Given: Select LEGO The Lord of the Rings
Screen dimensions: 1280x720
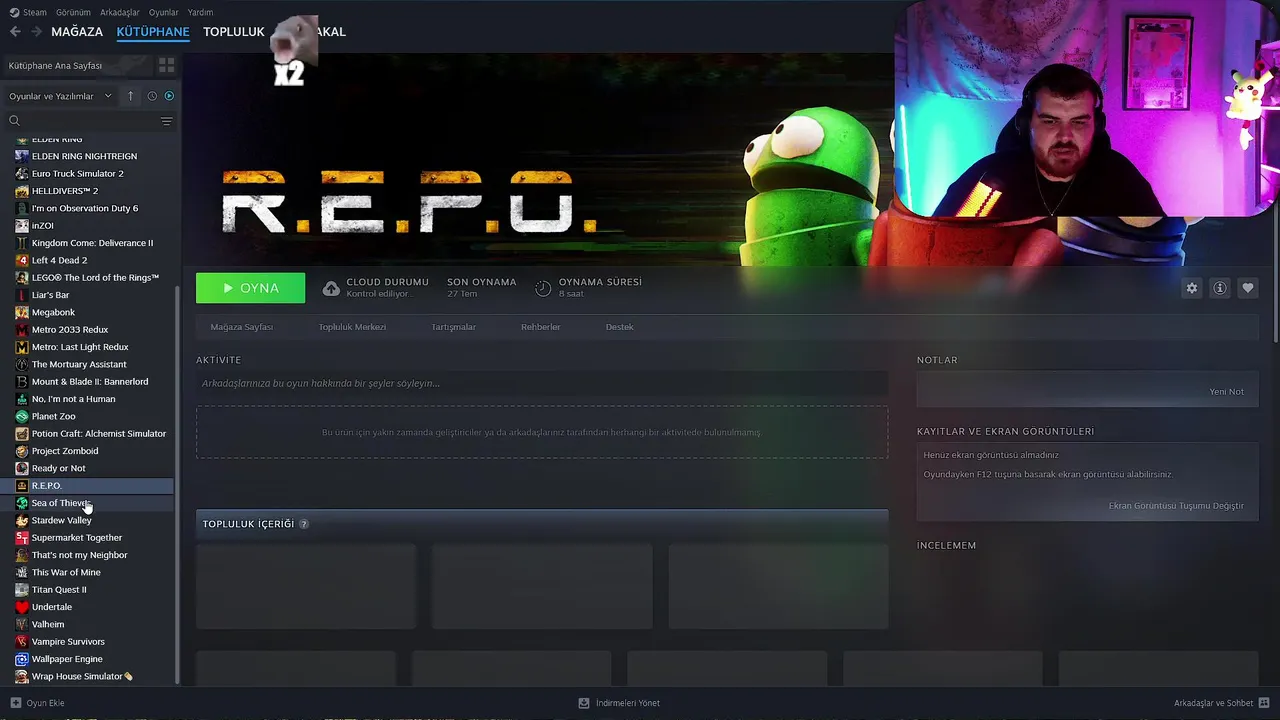Looking at the screenshot, I should click(95, 278).
